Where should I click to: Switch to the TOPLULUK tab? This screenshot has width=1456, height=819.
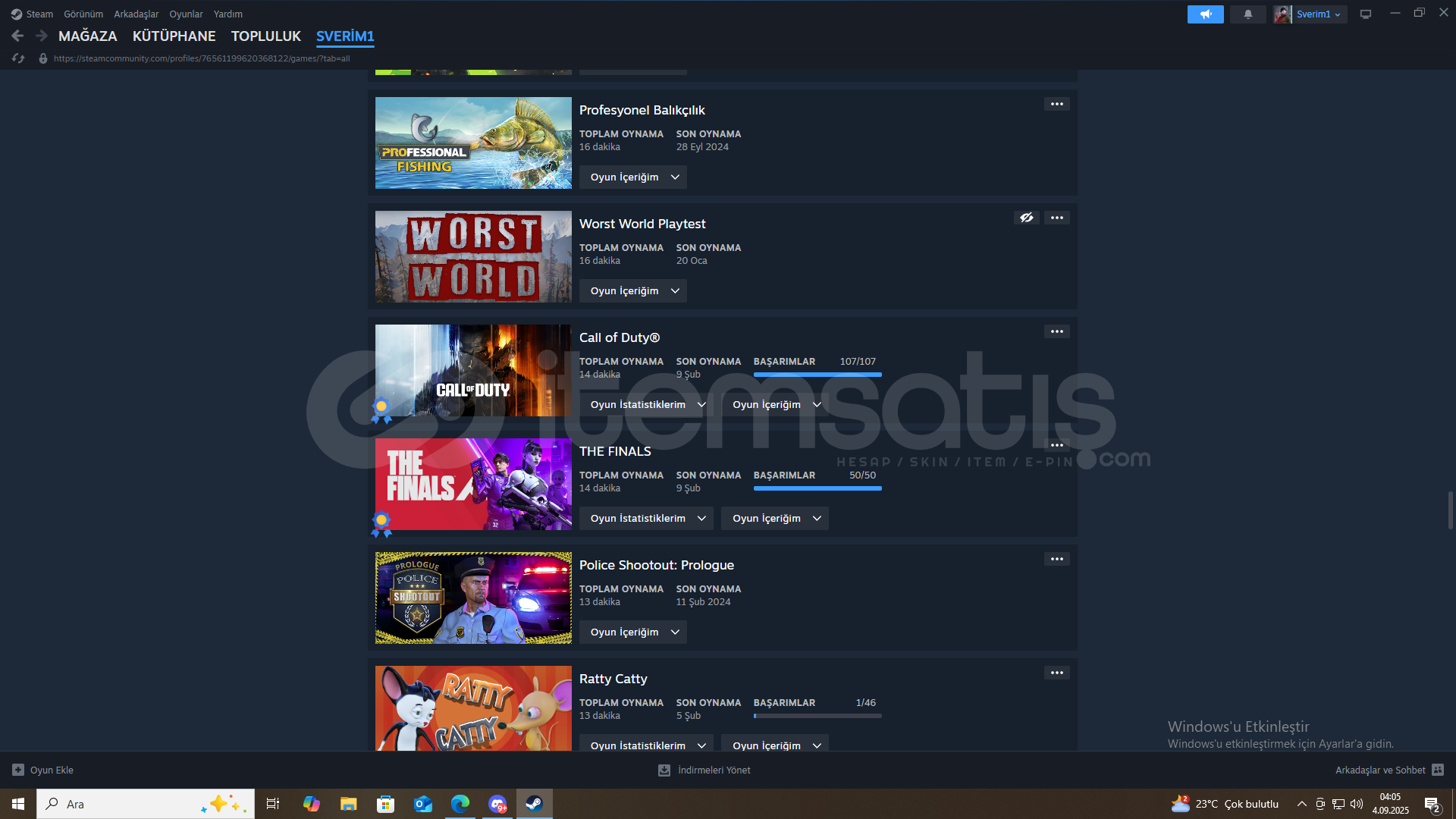[x=266, y=36]
